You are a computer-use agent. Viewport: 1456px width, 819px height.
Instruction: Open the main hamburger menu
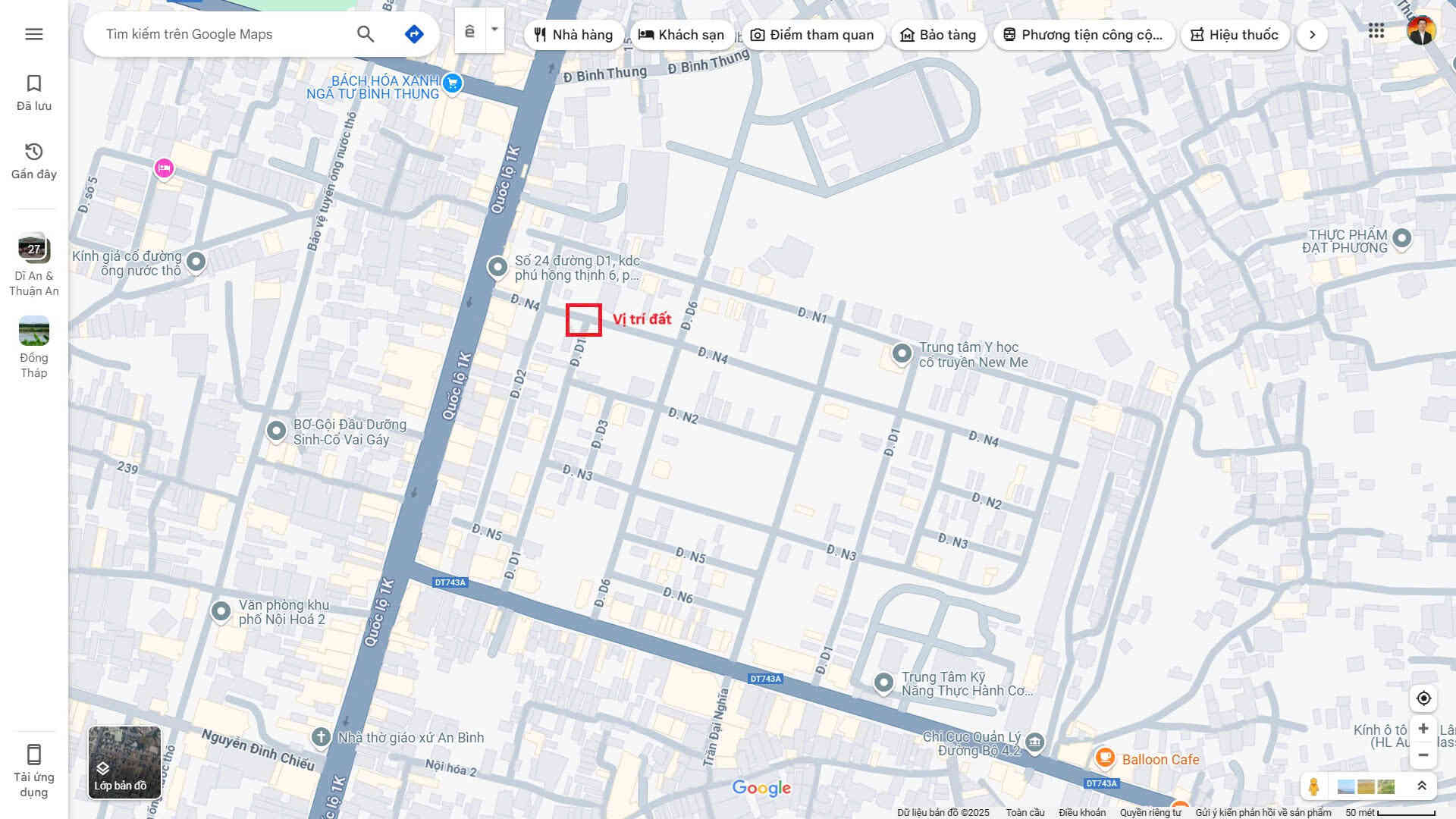(34, 34)
